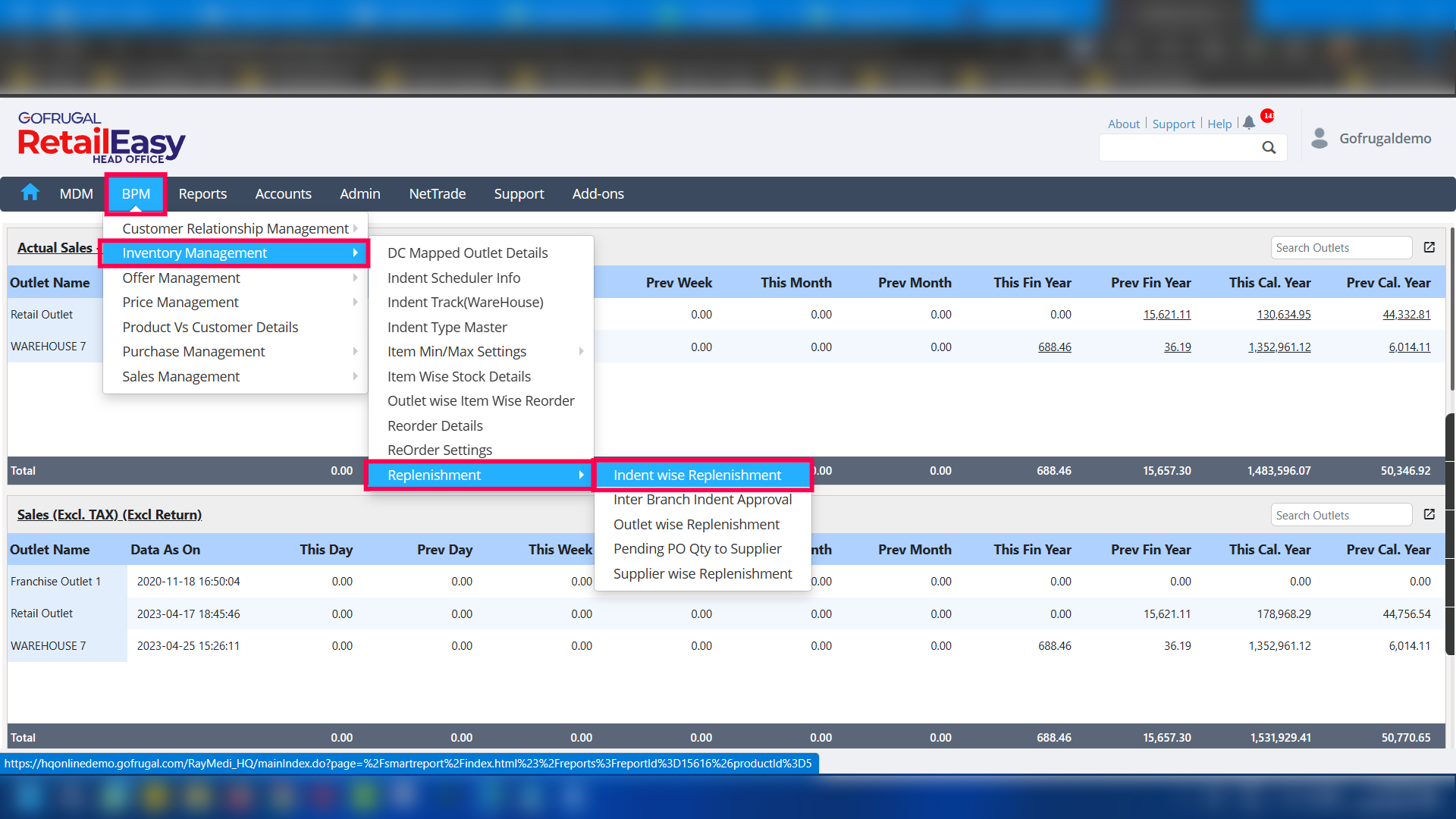The height and width of the screenshot is (819, 1456).
Task: Open the Reports menu
Action: point(202,194)
